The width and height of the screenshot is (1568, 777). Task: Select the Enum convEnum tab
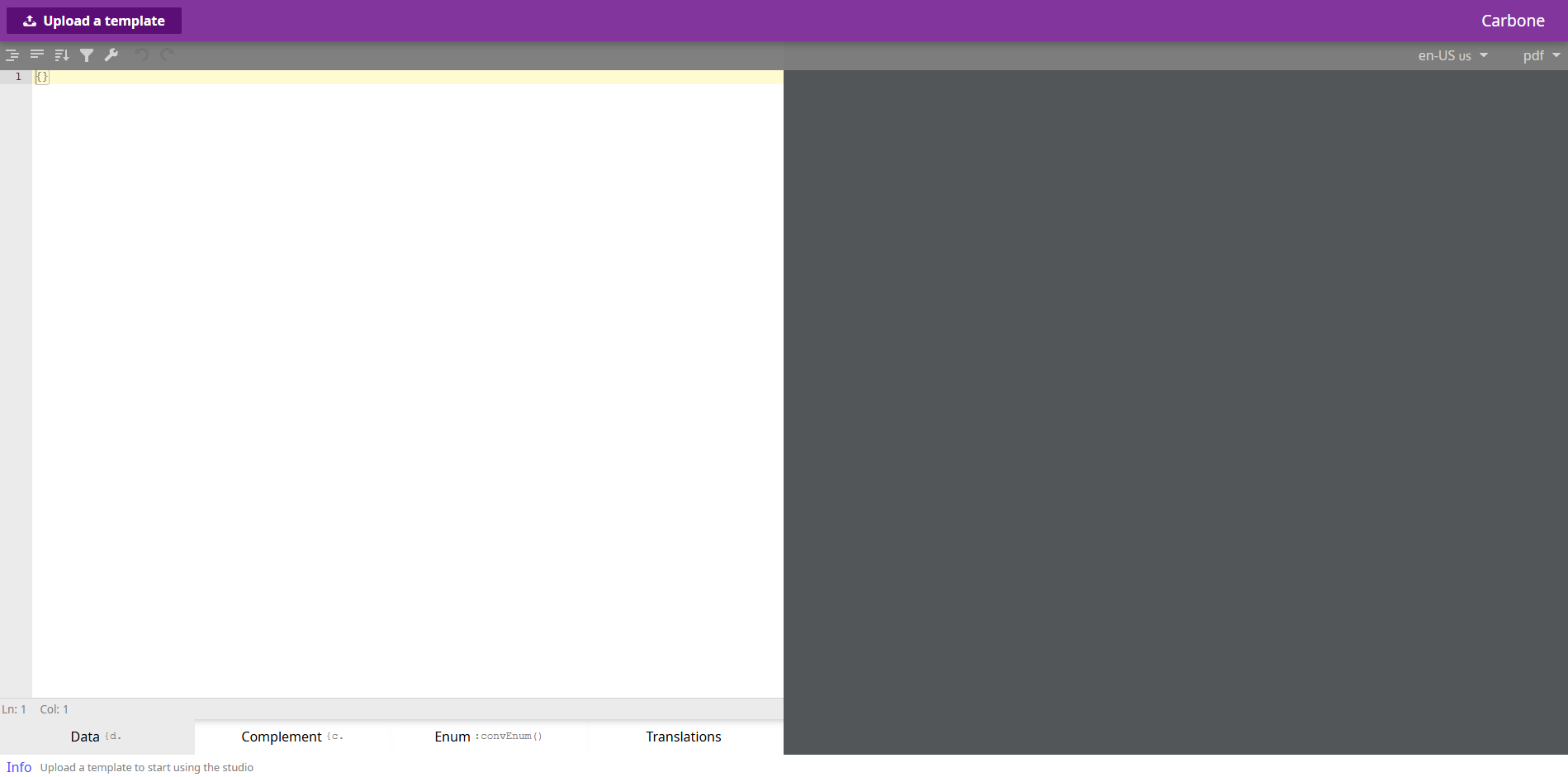pyautogui.click(x=488, y=737)
